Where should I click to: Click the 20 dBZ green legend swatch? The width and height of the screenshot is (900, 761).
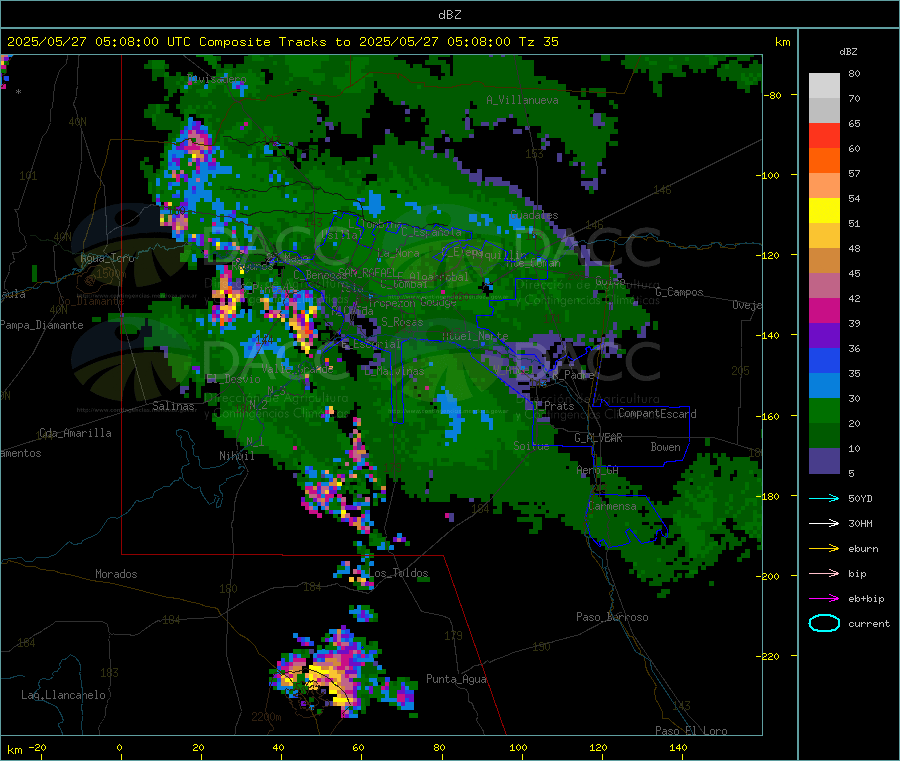coord(824,436)
